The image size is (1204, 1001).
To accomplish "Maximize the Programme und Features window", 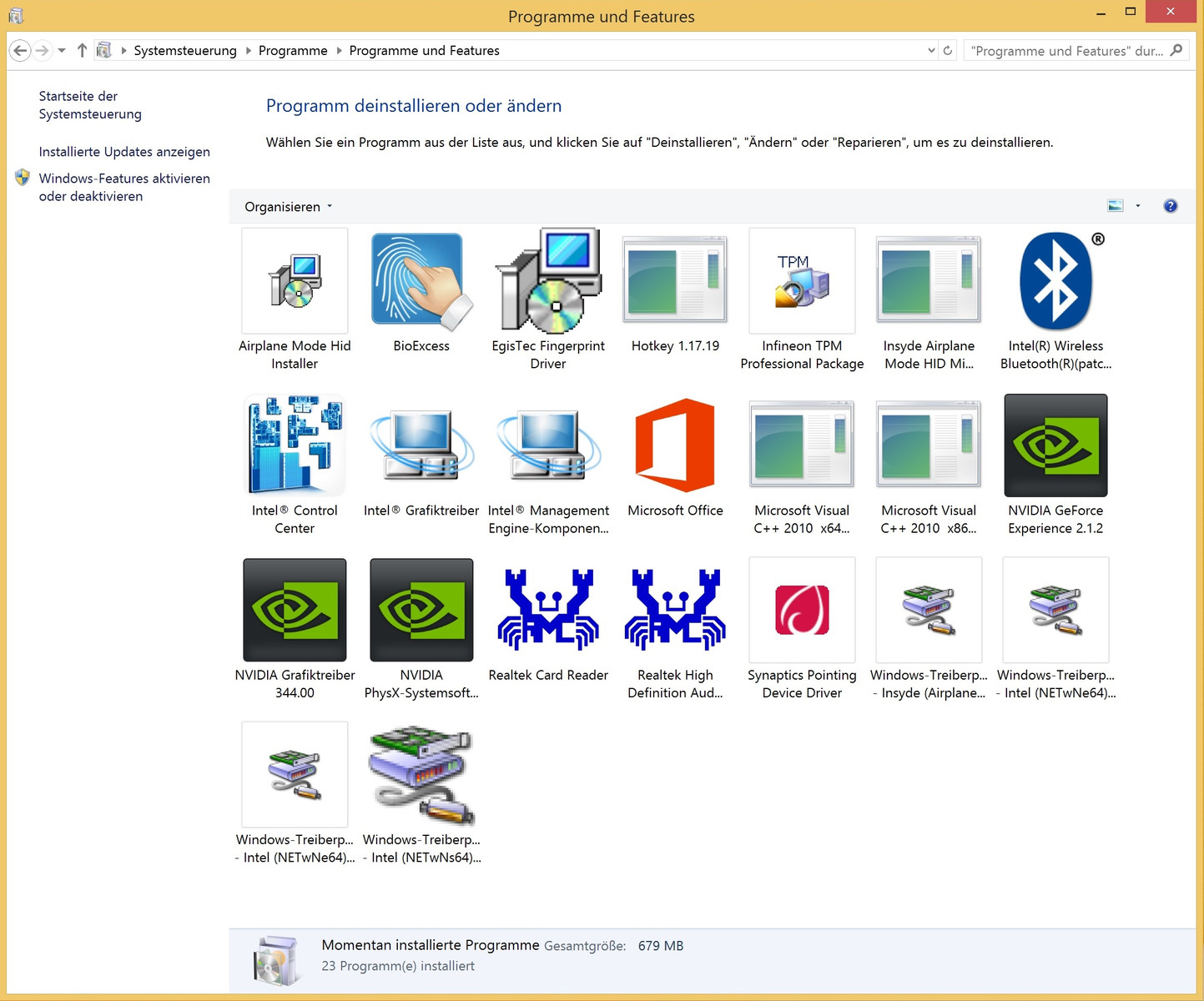I will [1130, 13].
